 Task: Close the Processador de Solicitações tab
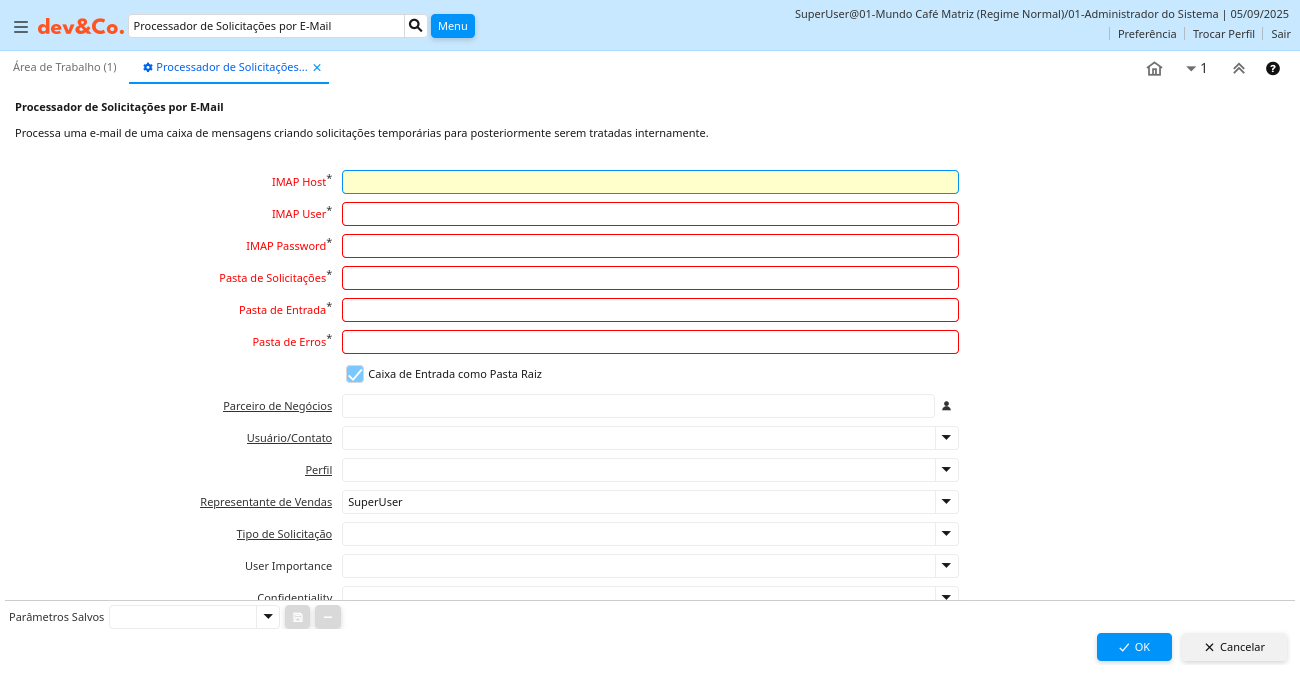point(317,68)
